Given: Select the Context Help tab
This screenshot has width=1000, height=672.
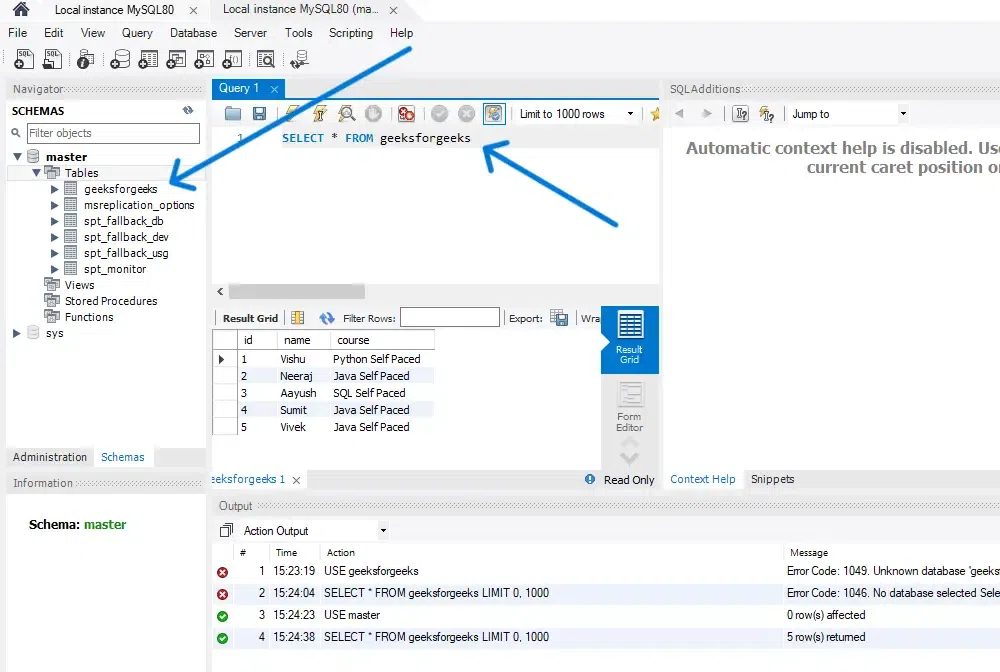Looking at the screenshot, I should [x=703, y=479].
